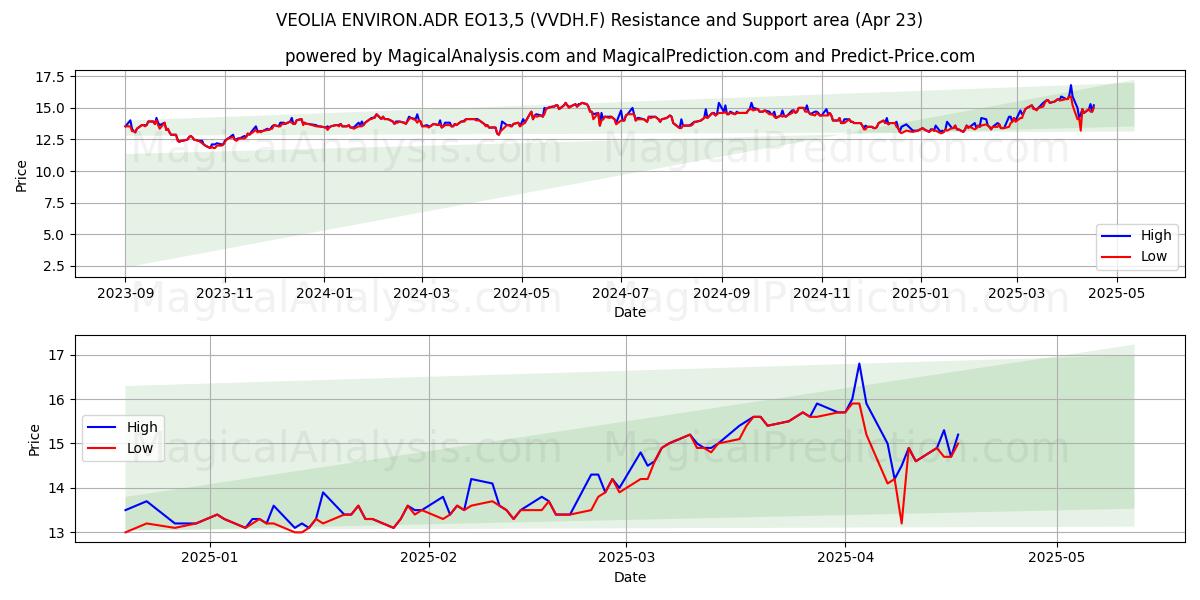The image size is (1200, 600).
Task: Click bottom chart y-axis value 13
Action: point(56,533)
